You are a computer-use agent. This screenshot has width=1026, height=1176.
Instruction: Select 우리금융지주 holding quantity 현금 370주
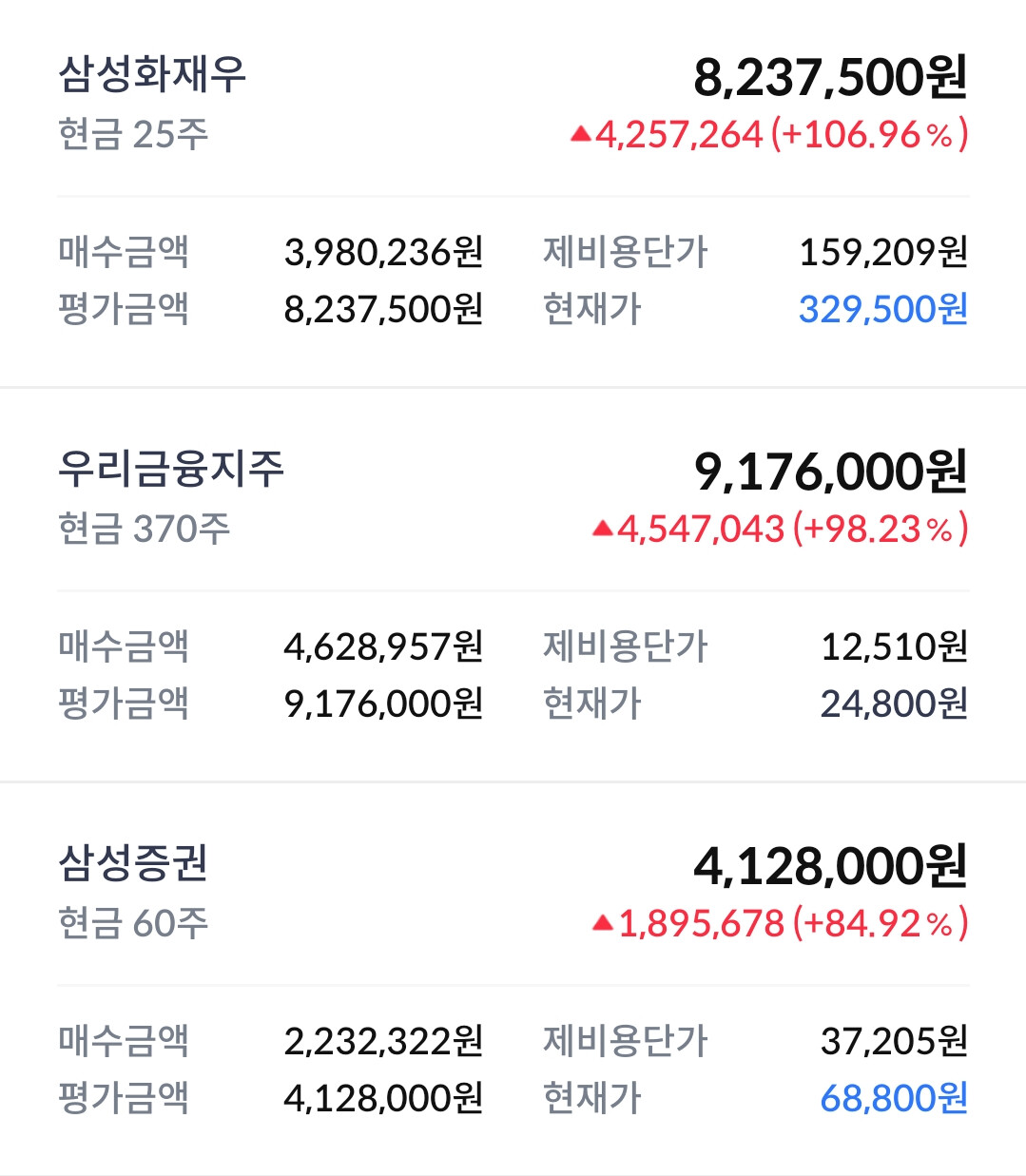click(x=144, y=529)
